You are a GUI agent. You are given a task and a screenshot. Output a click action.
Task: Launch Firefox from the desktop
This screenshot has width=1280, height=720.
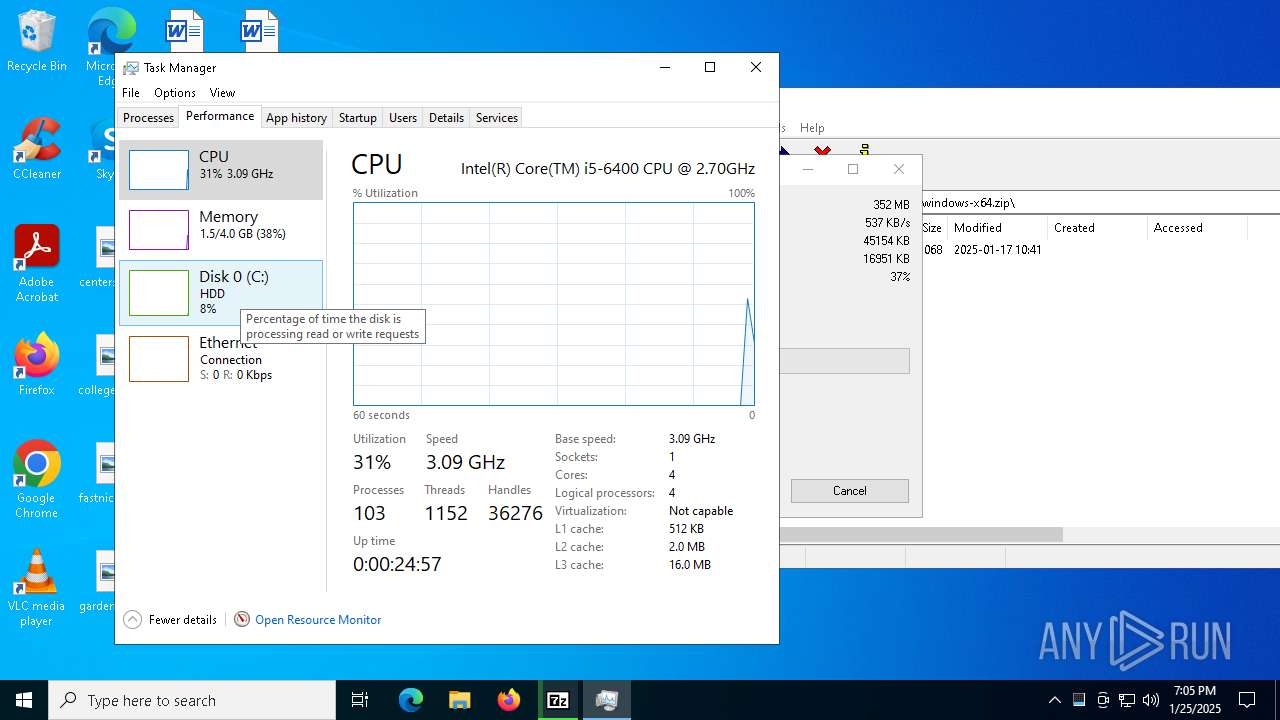(36, 365)
